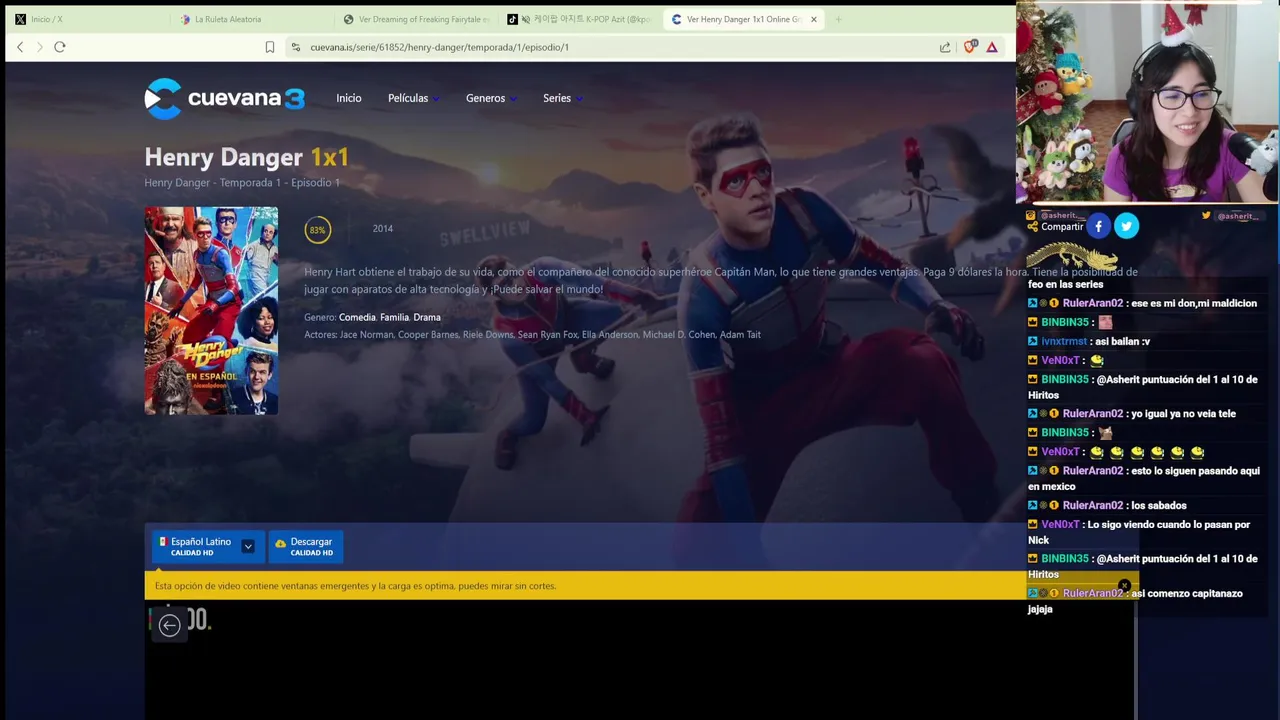Close the Henry Danger browser tab
Screen dimensions: 1280x720
(814, 19)
